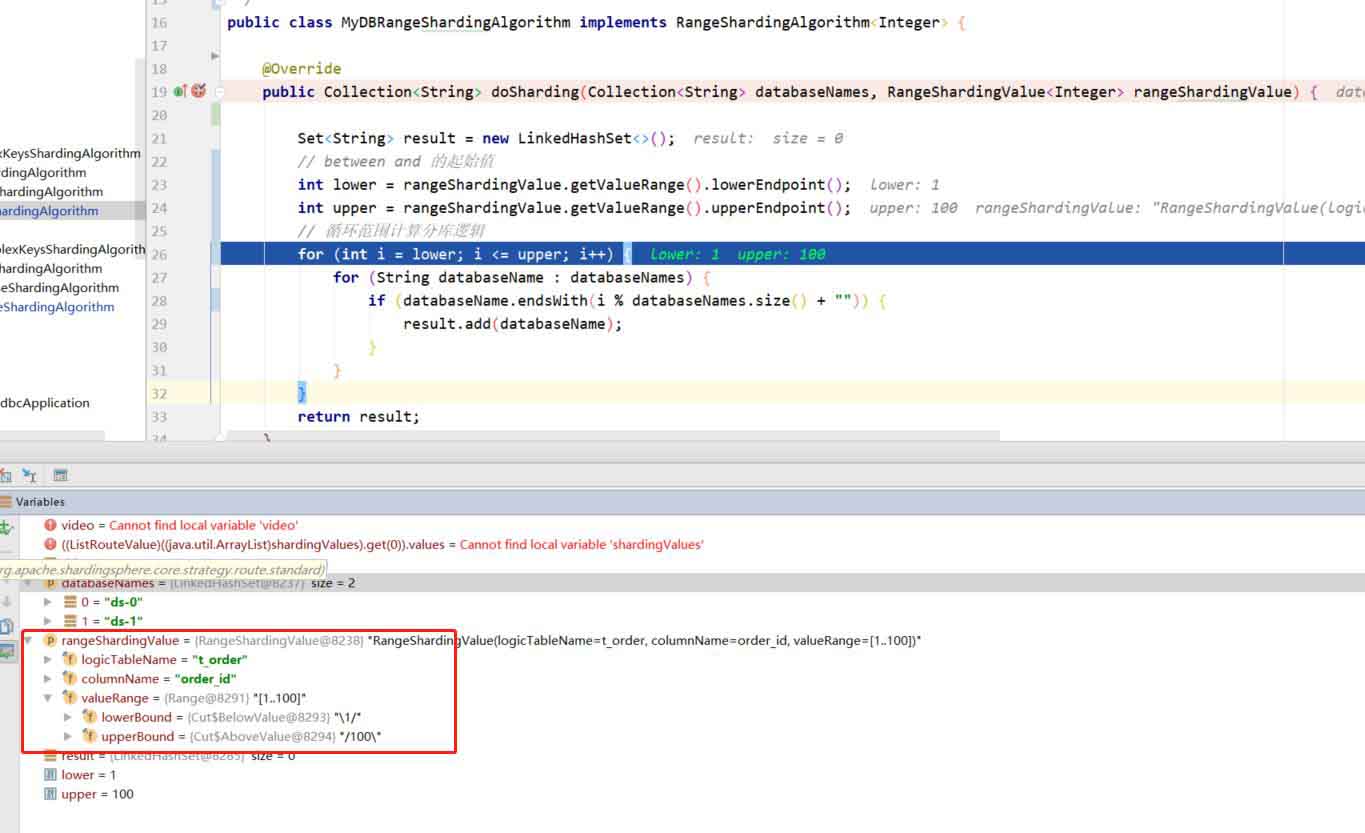The image size is (1365, 833).
Task: Click the primitive icon beside lower variable
Action: [x=50, y=775]
